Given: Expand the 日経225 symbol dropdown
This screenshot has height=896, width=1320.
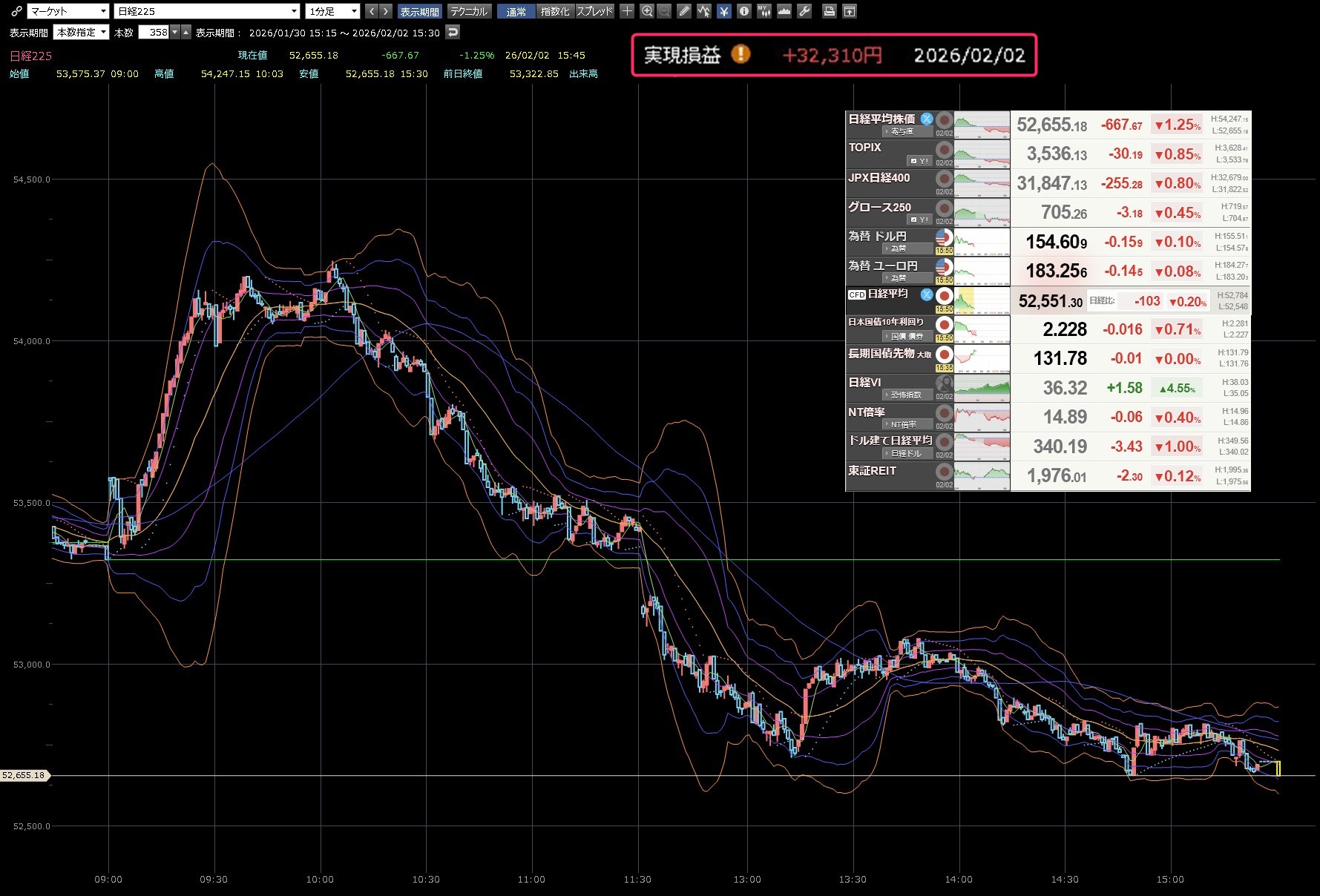Looking at the screenshot, I should pos(207,11).
